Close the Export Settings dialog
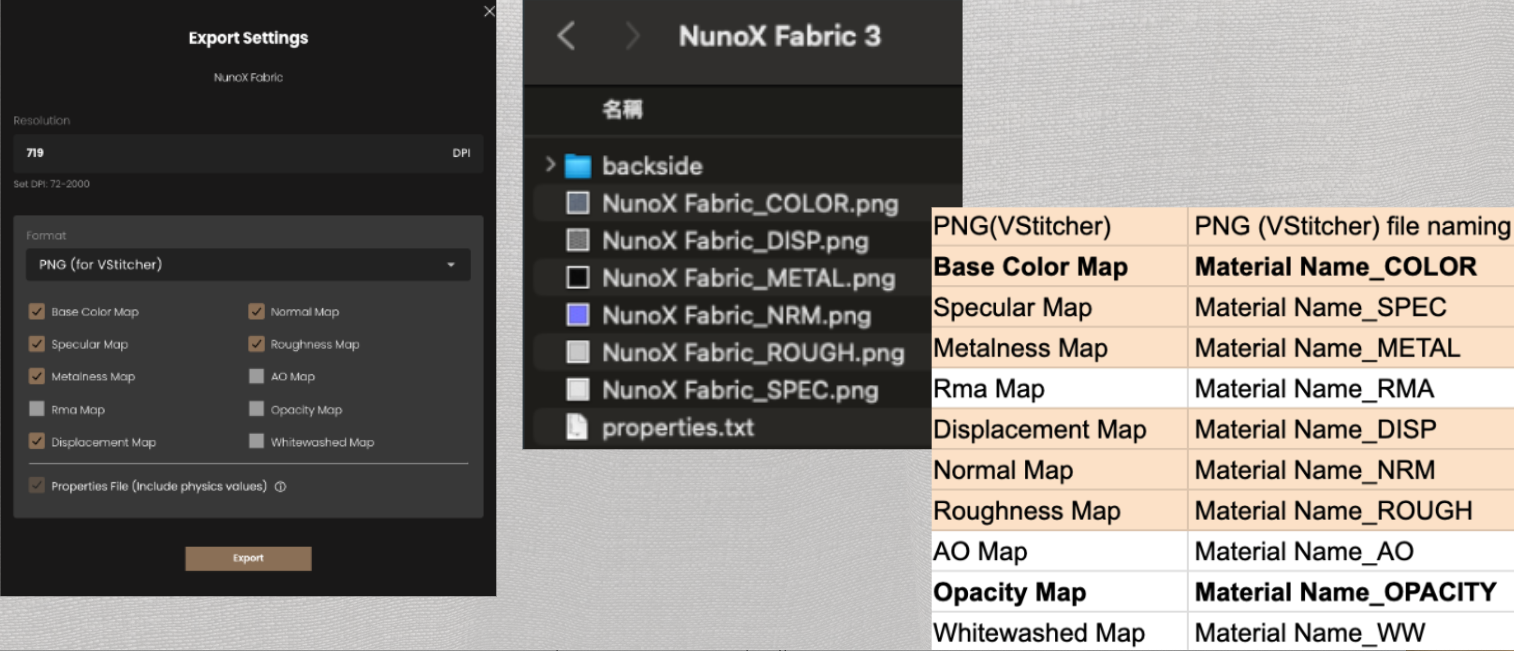The width and height of the screenshot is (1514, 651). click(489, 12)
